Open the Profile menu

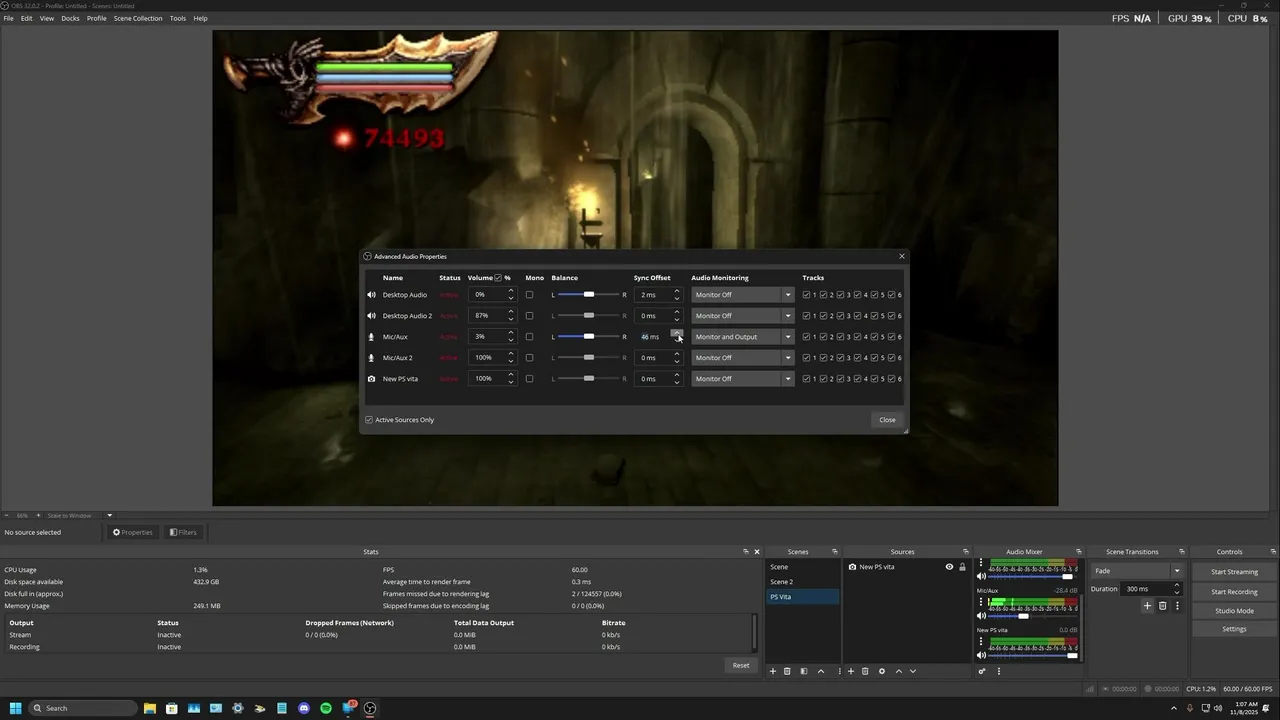(97, 18)
